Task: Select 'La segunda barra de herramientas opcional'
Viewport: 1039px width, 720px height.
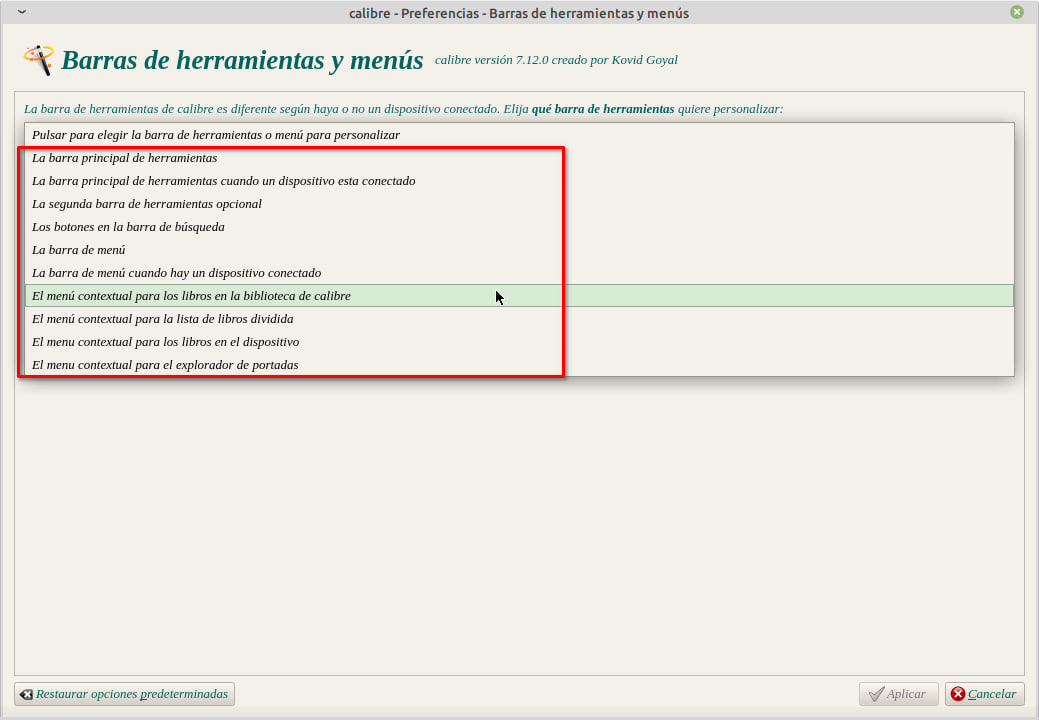Action: 520,204
